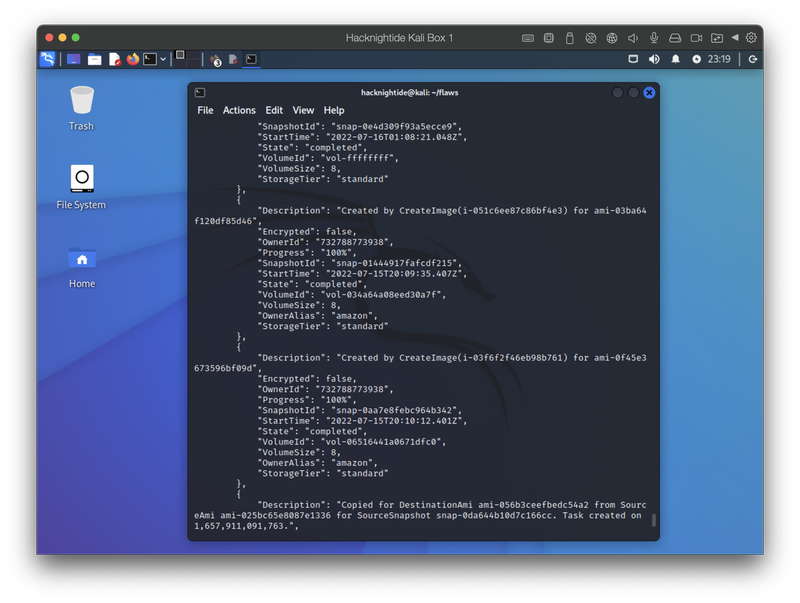This screenshot has width=800, height=603.
Task: Switch to the active terminal taskbar button
Action: (251, 59)
